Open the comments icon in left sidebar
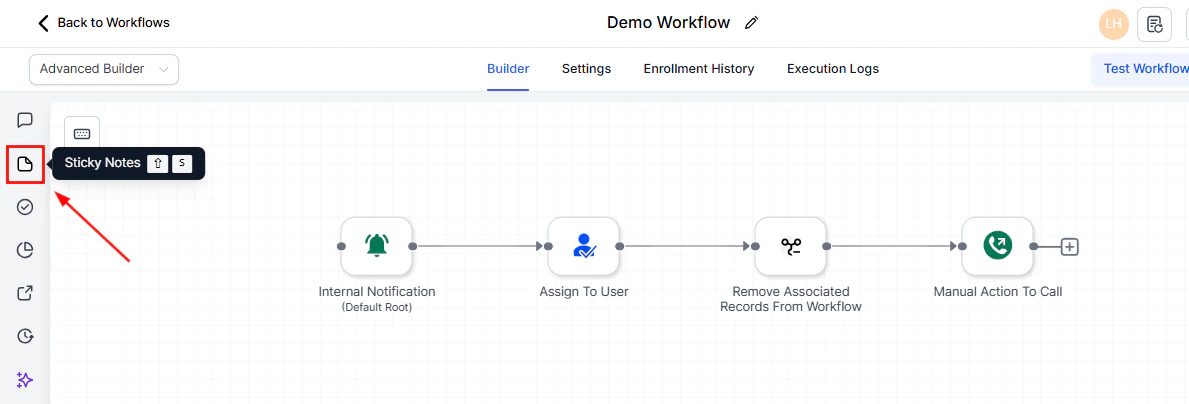The image size is (1189, 404). [25, 120]
